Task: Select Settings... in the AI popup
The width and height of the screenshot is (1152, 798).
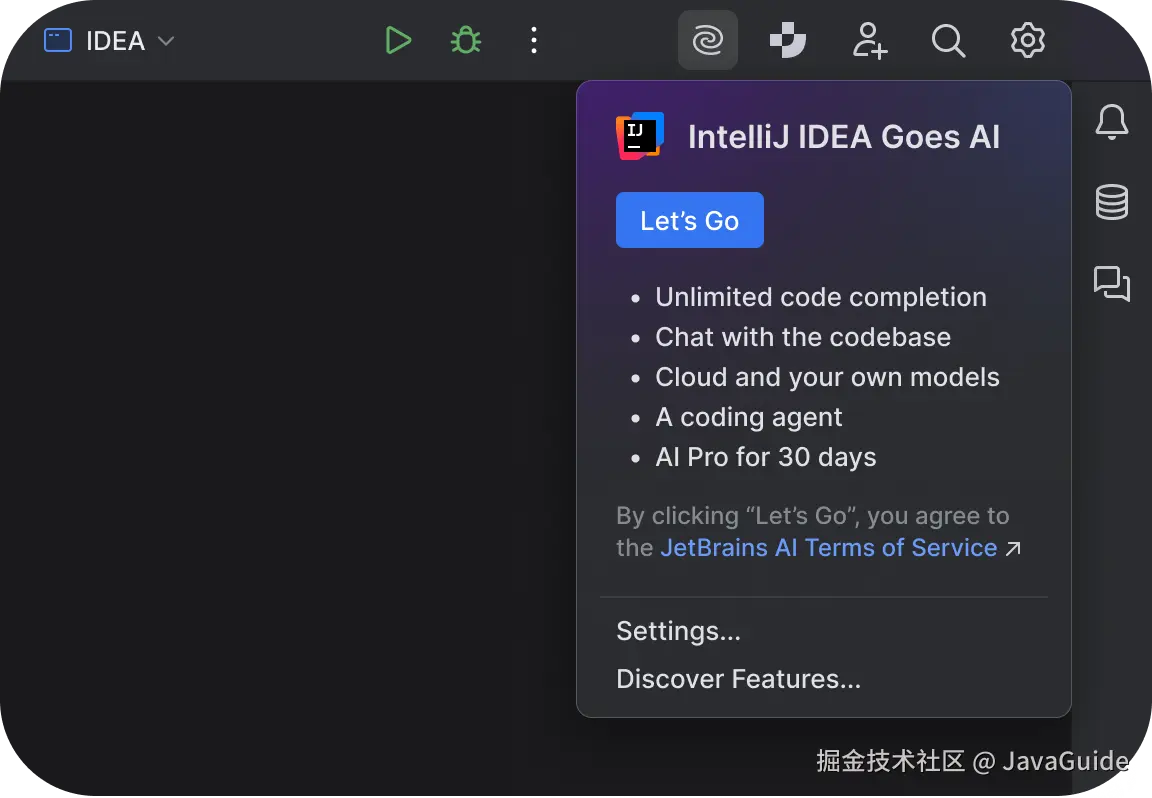Action: point(678,631)
